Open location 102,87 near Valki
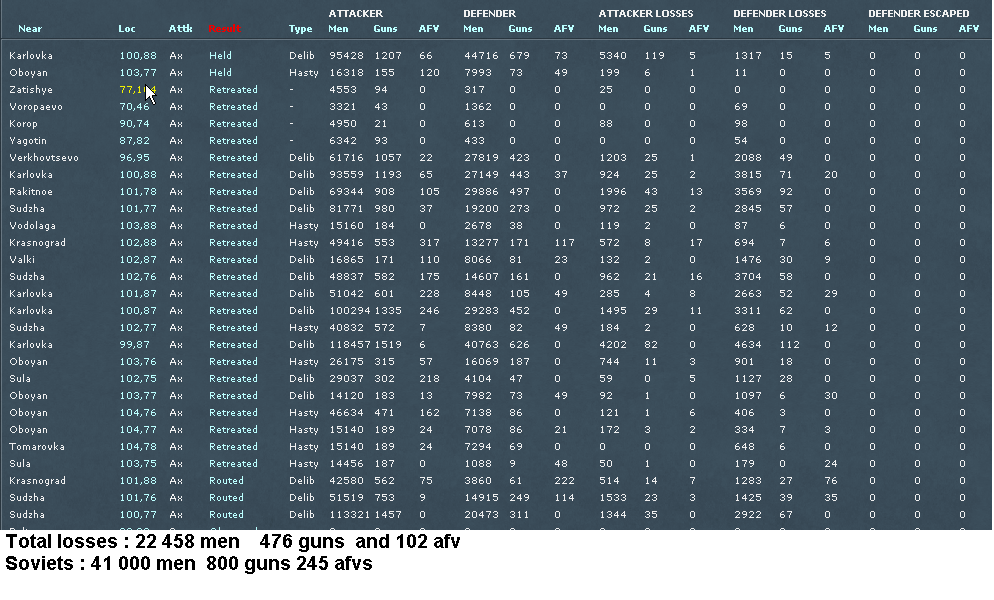 [138, 260]
